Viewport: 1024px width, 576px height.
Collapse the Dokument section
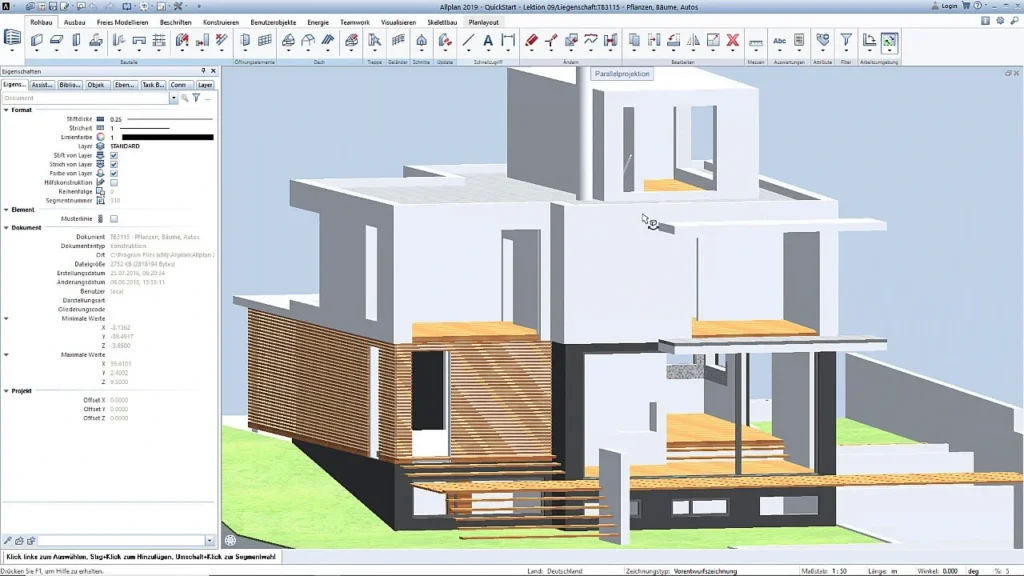pyautogui.click(x=7, y=228)
